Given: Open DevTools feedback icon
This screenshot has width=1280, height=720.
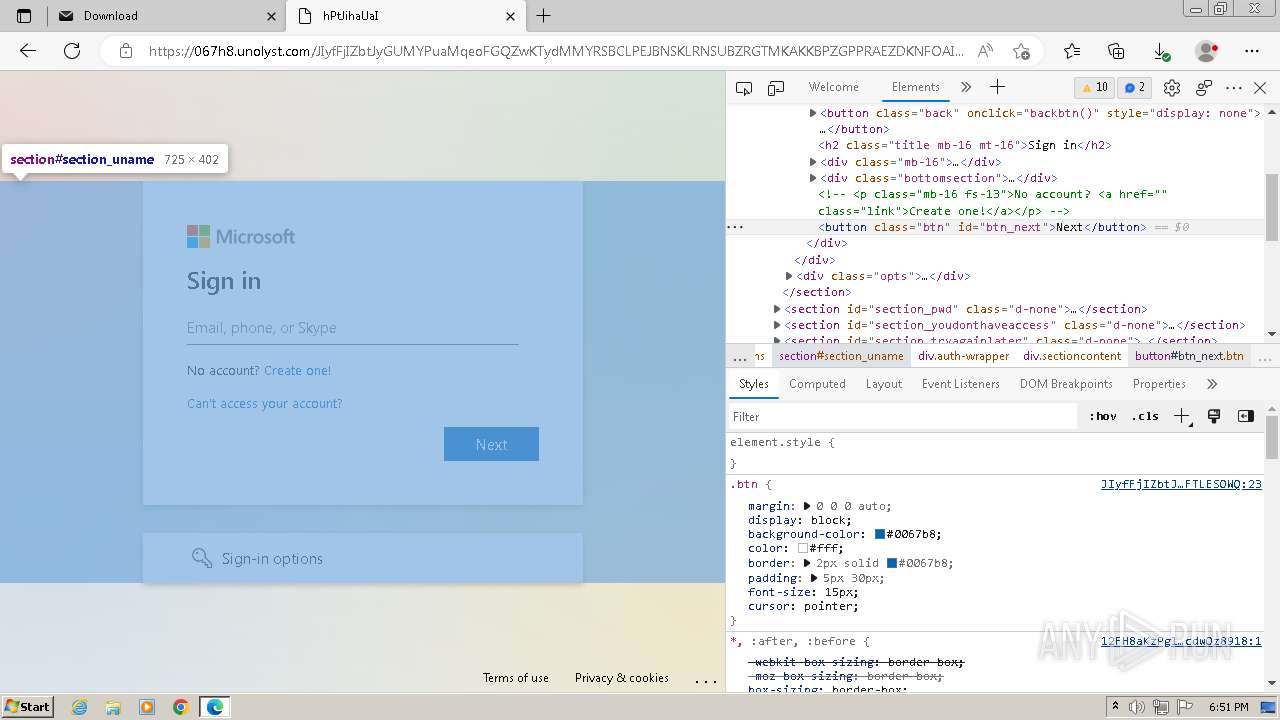Looking at the screenshot, I should [x=1204, y=88].
